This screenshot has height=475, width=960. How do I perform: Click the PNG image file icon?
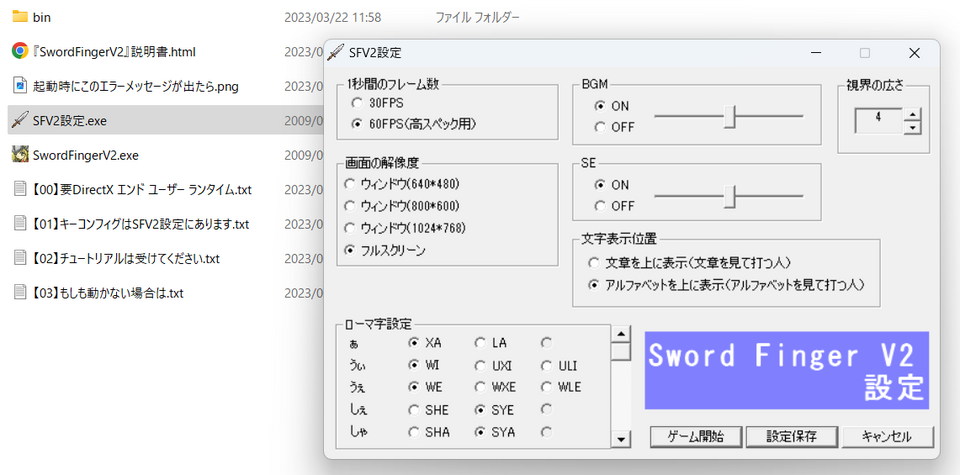click(19, 86)
